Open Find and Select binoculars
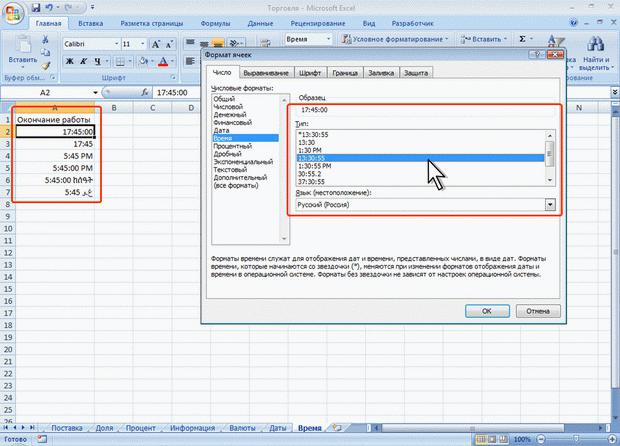This screenshot has height=446, width=620. point(595,44)
